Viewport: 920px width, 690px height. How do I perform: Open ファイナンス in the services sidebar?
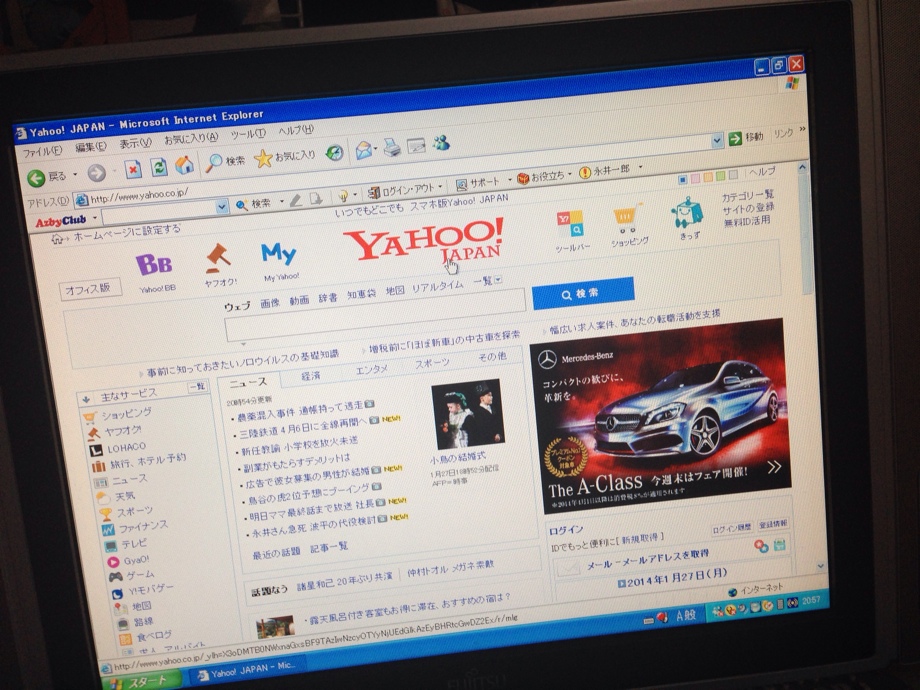[x=143, y=526]
